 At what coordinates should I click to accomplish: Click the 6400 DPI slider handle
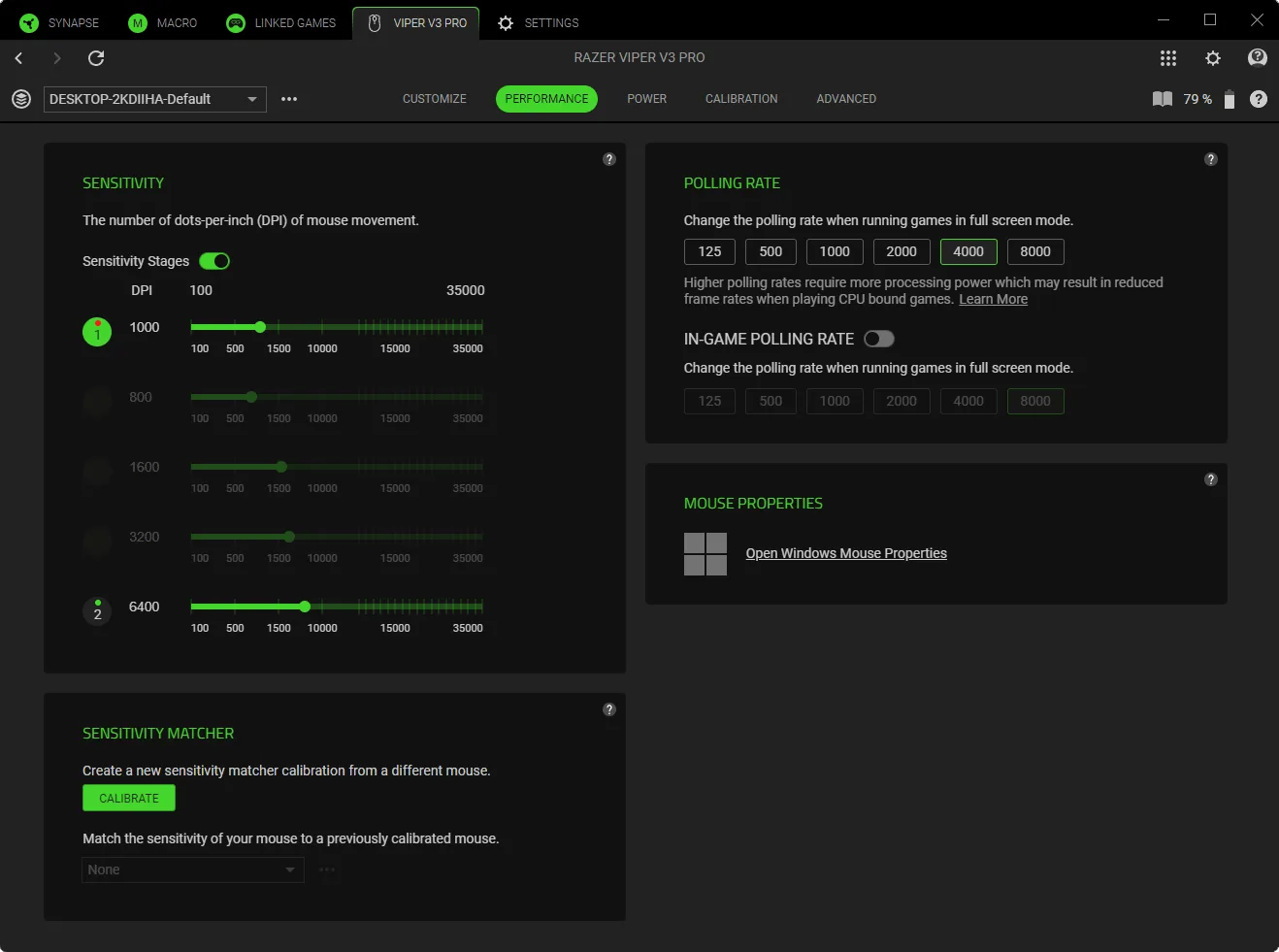[305, 607]
